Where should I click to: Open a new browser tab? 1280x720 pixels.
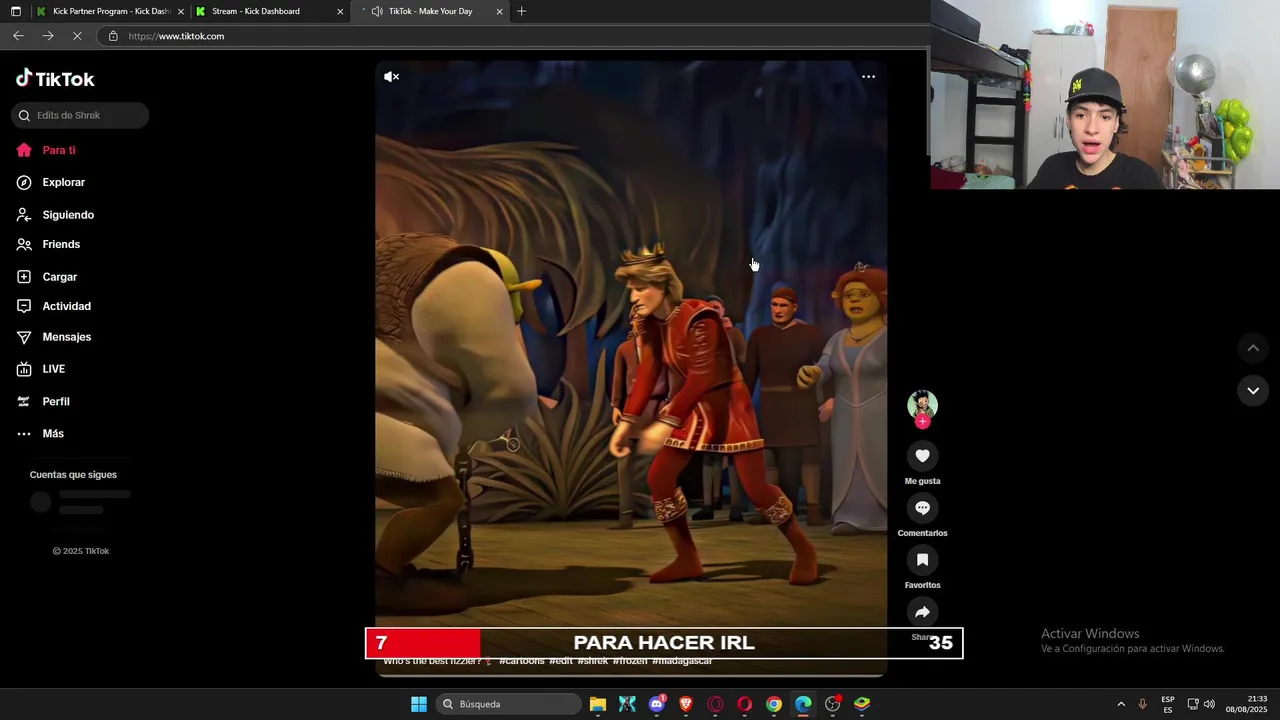coord(521,11)
